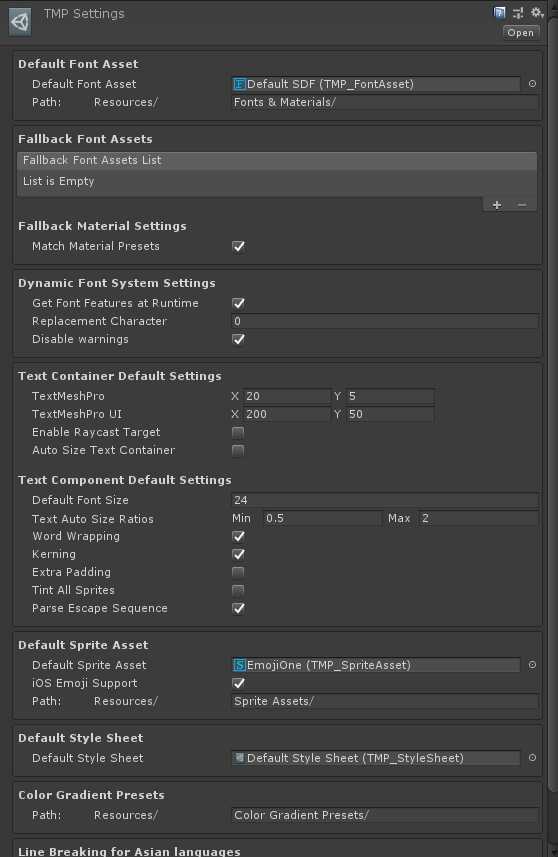Select the Fallback Font Assets List header
Screen dimensions: 558x857
coord(277,160)
